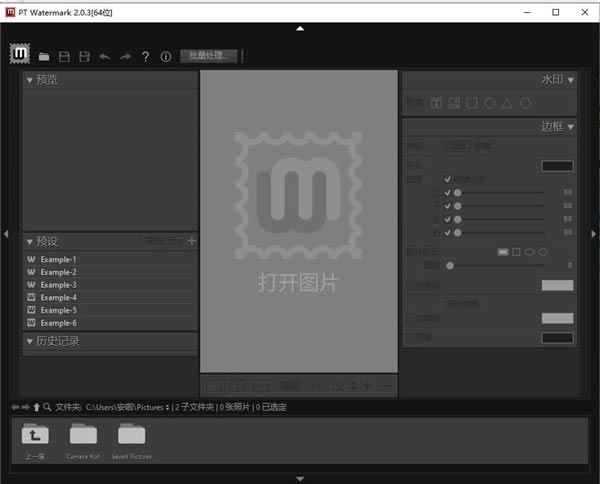Screen dimensions: 600x484
Task: Open the Camera Roll folder thumbnail
Action: pos(83,441)
